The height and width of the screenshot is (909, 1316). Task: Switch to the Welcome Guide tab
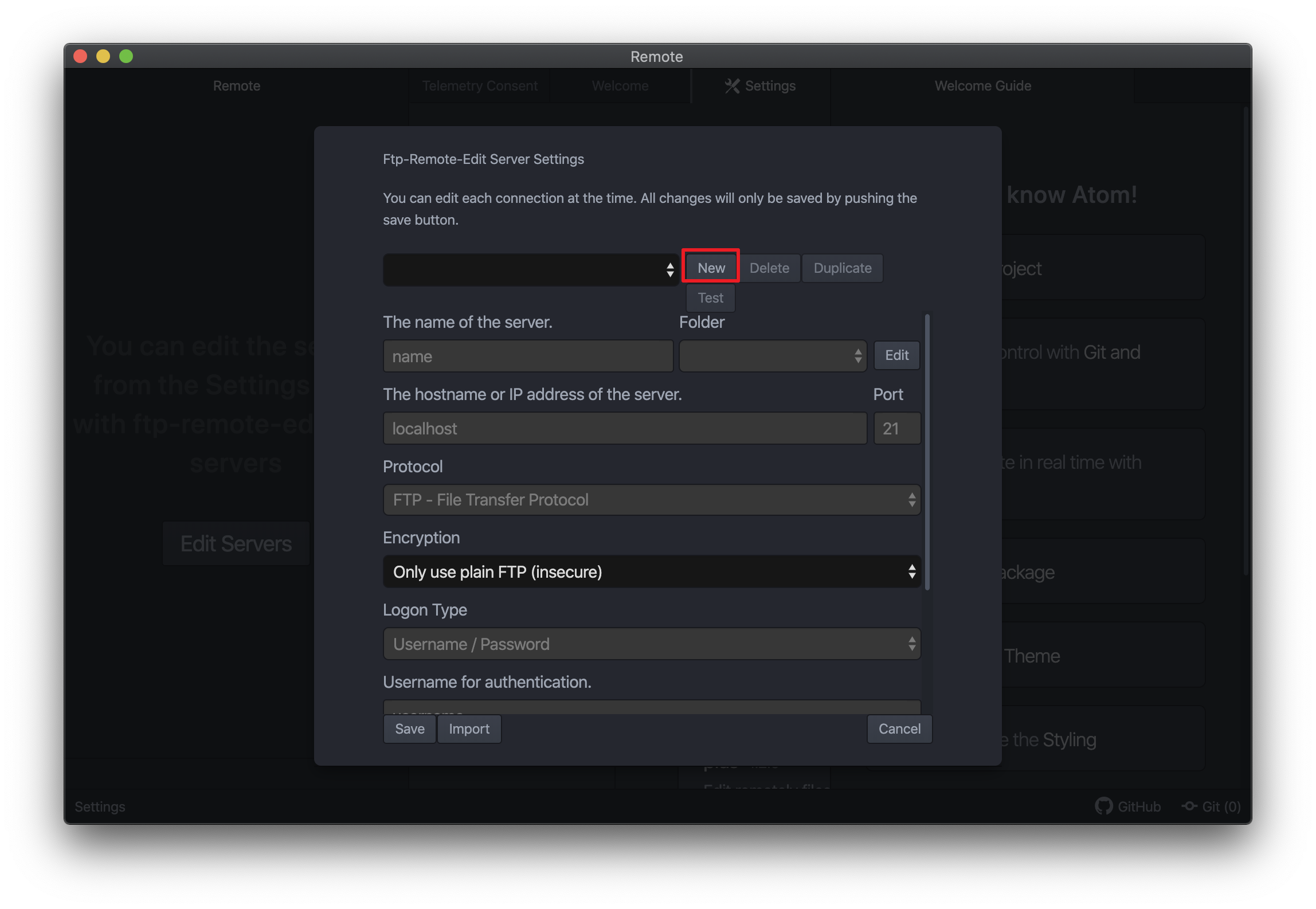click(982, 86)
